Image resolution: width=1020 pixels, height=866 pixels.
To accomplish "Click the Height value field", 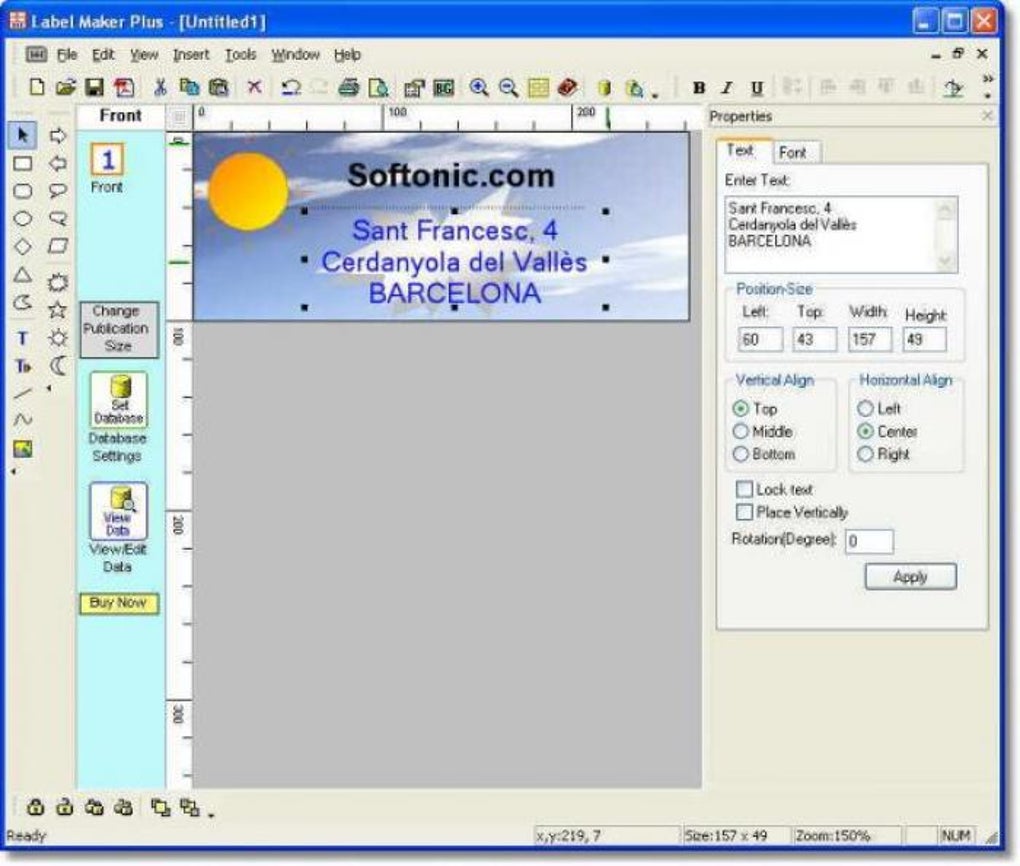I will coord(924,339).
